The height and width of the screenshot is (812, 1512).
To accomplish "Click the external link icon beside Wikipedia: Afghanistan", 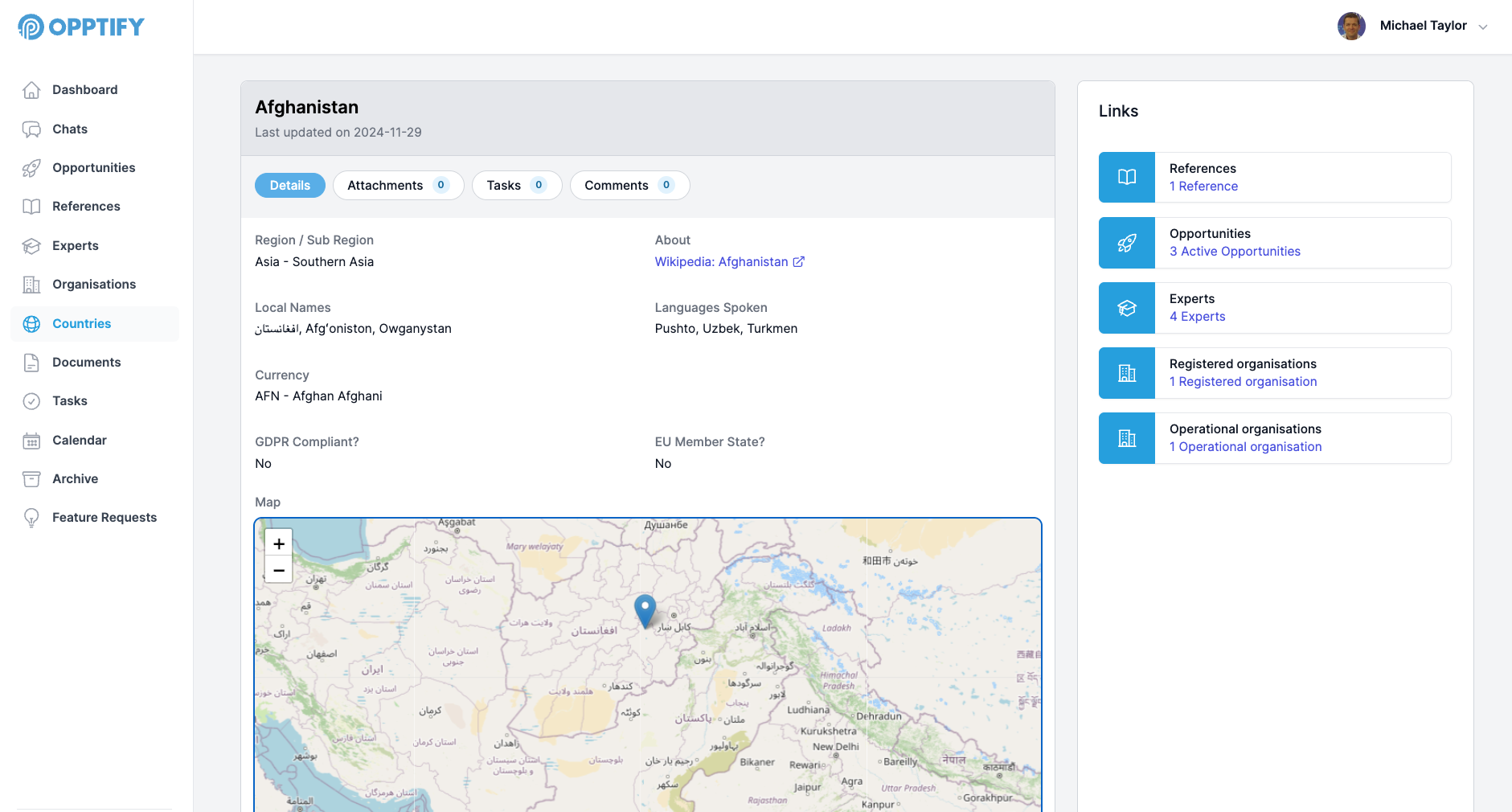I will tap(797, 261).
